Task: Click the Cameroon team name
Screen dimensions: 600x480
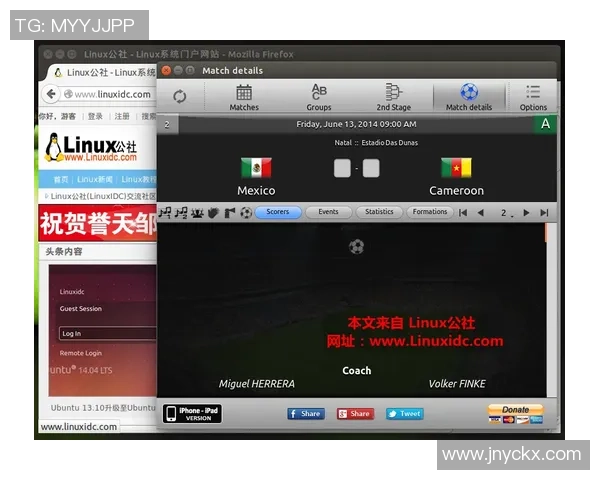Action: pos(456,190)
